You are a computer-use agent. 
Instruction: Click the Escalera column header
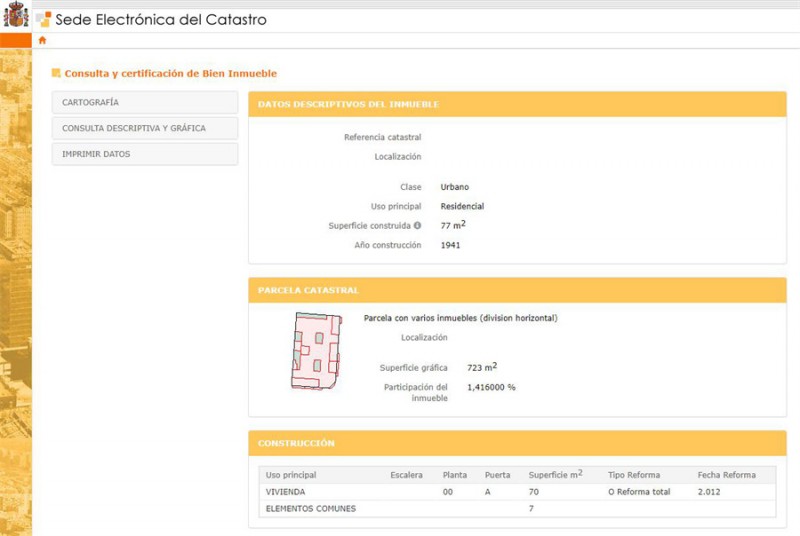407,475
